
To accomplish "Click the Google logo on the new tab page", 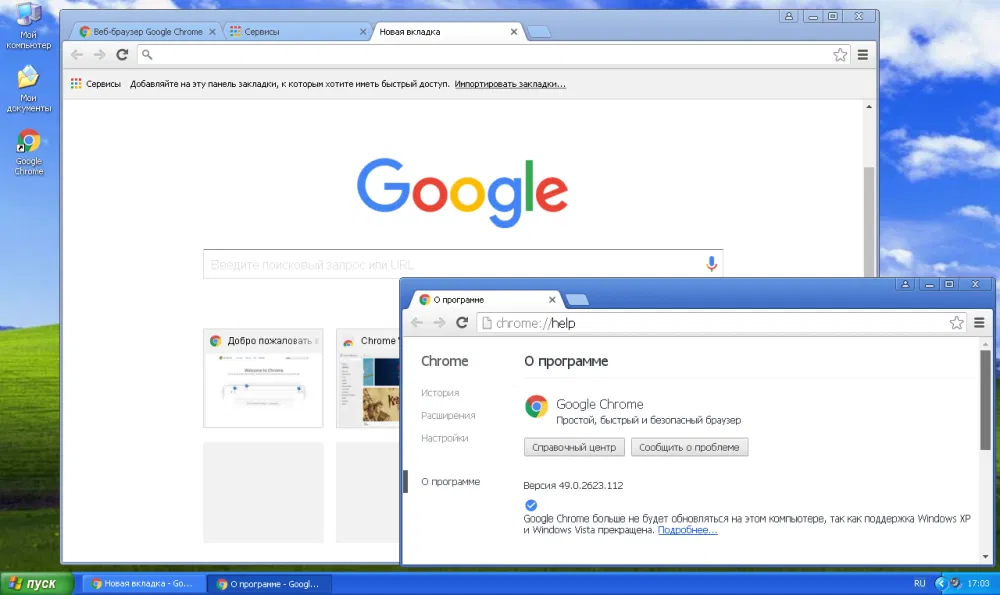I will 462,193.
